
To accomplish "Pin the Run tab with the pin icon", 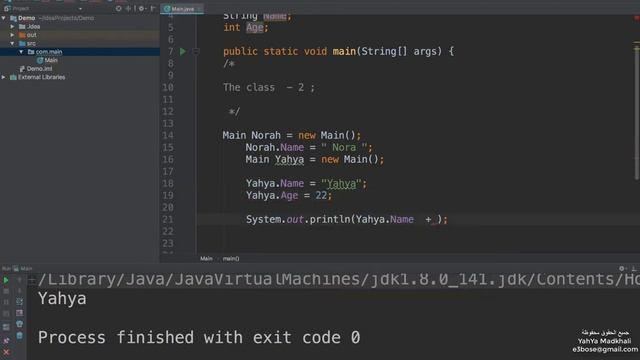I will [x=6, y=340].
